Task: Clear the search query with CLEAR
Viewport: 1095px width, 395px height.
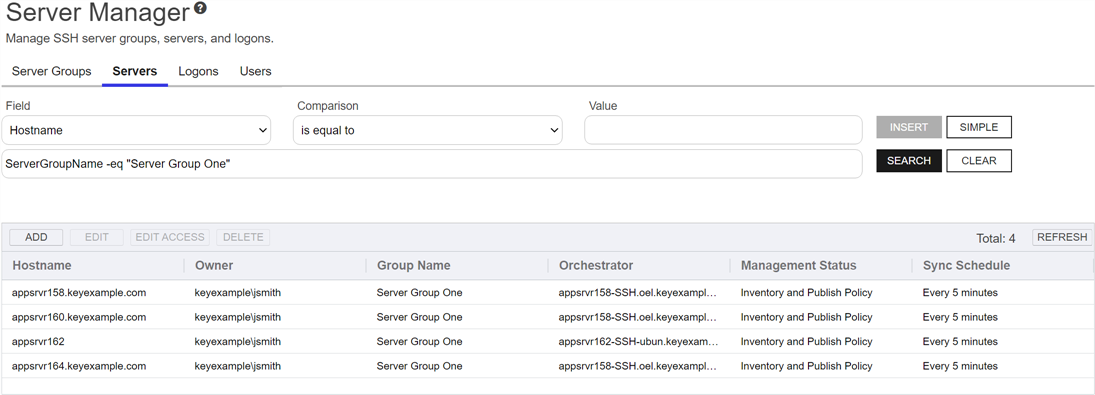Action: click(978, 161)
